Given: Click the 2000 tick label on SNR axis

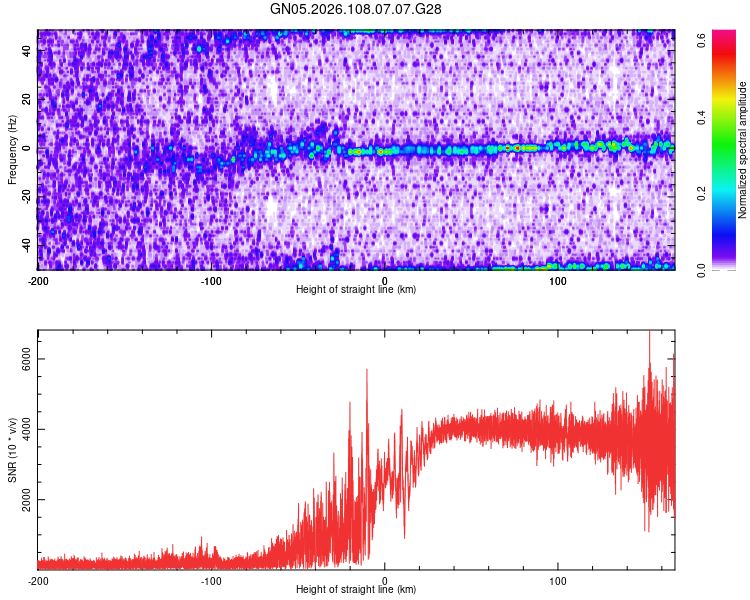Looking at the screenshot, I should pyautogui.click(x=26, y=500).
